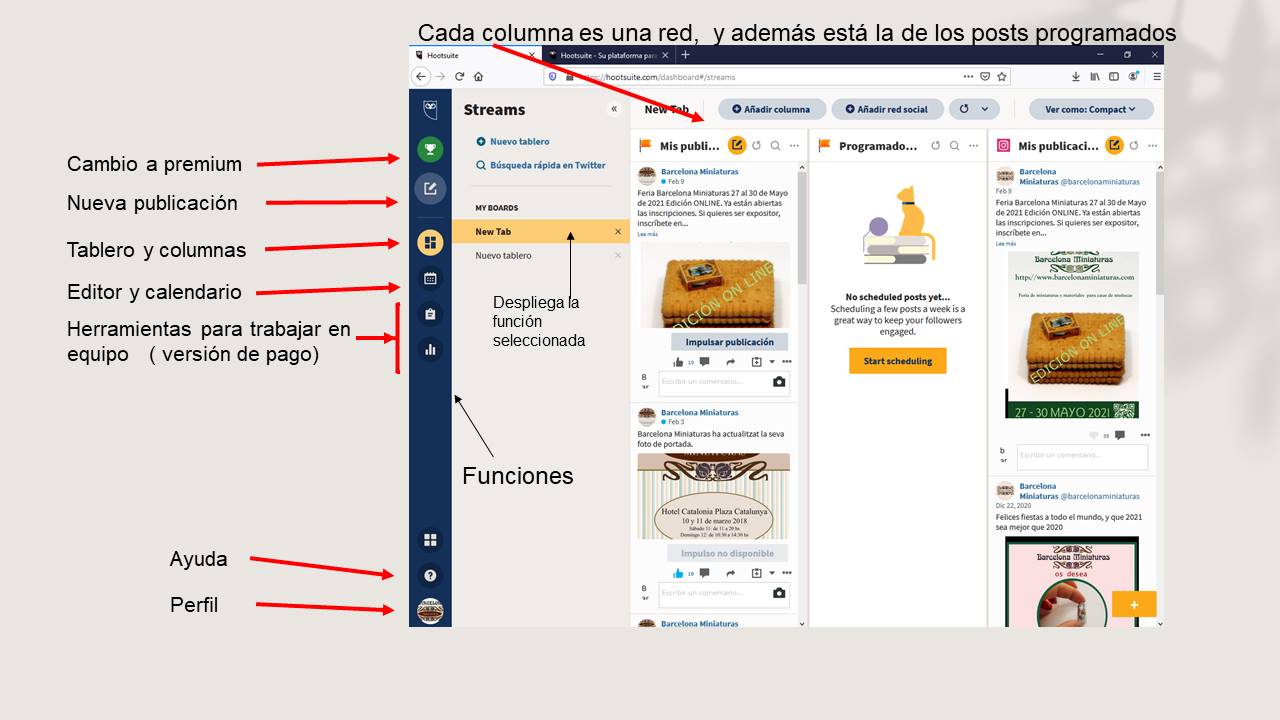Delete the Nuevo tablero board with its x

(618, 256)
